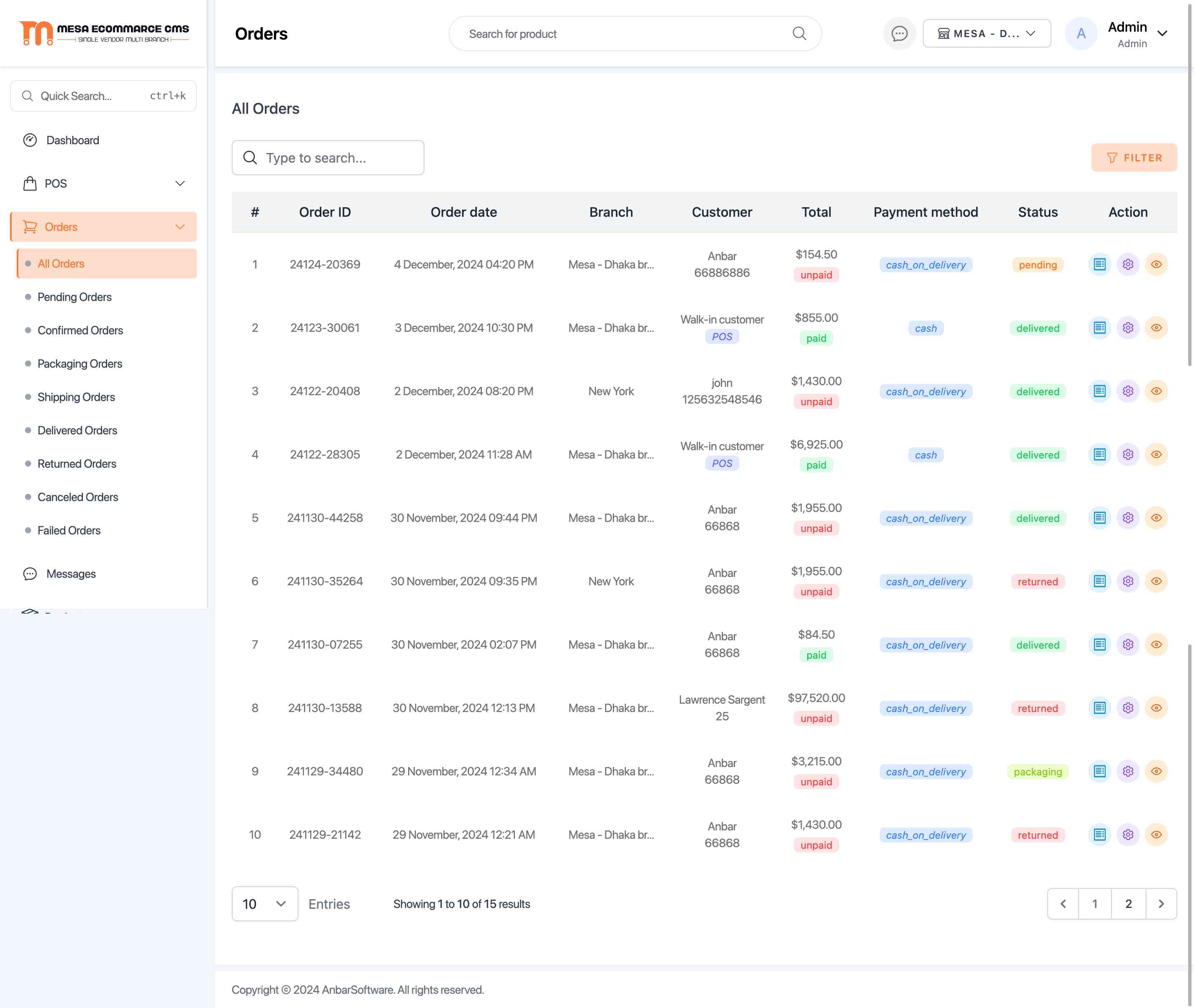Open the invoice icon for order 241130-13588
Viewport: 1194px width, 1008px height.
coord(1099,709)
